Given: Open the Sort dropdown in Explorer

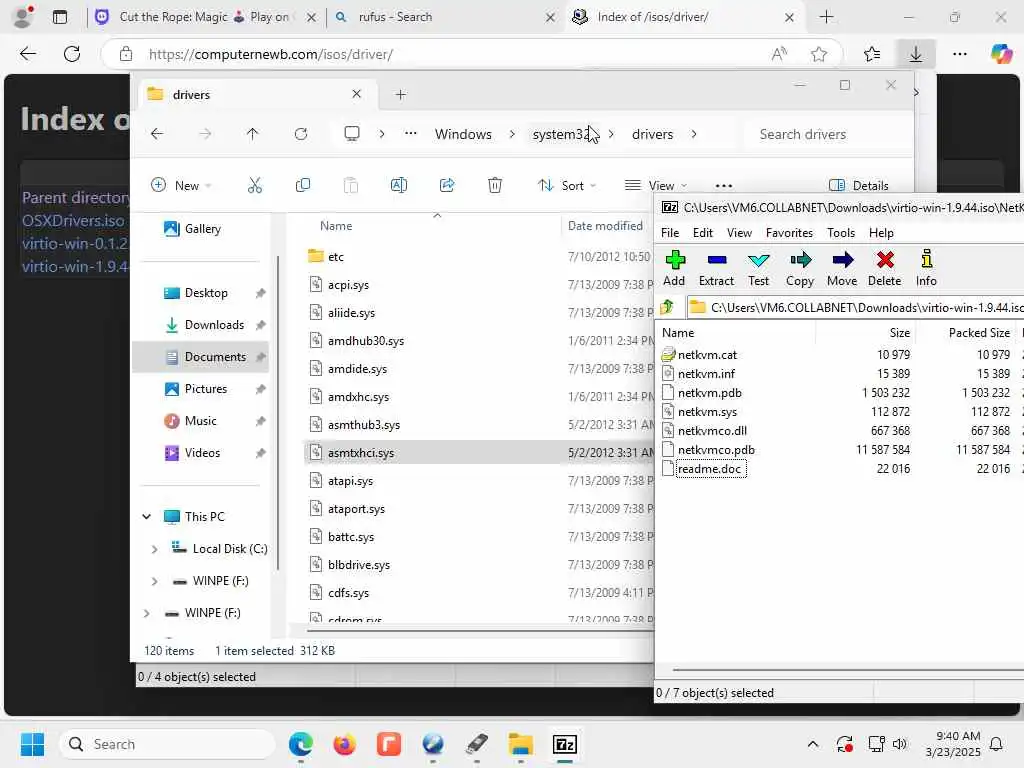Looking at the screenshot, I should [x=567, y=185].
